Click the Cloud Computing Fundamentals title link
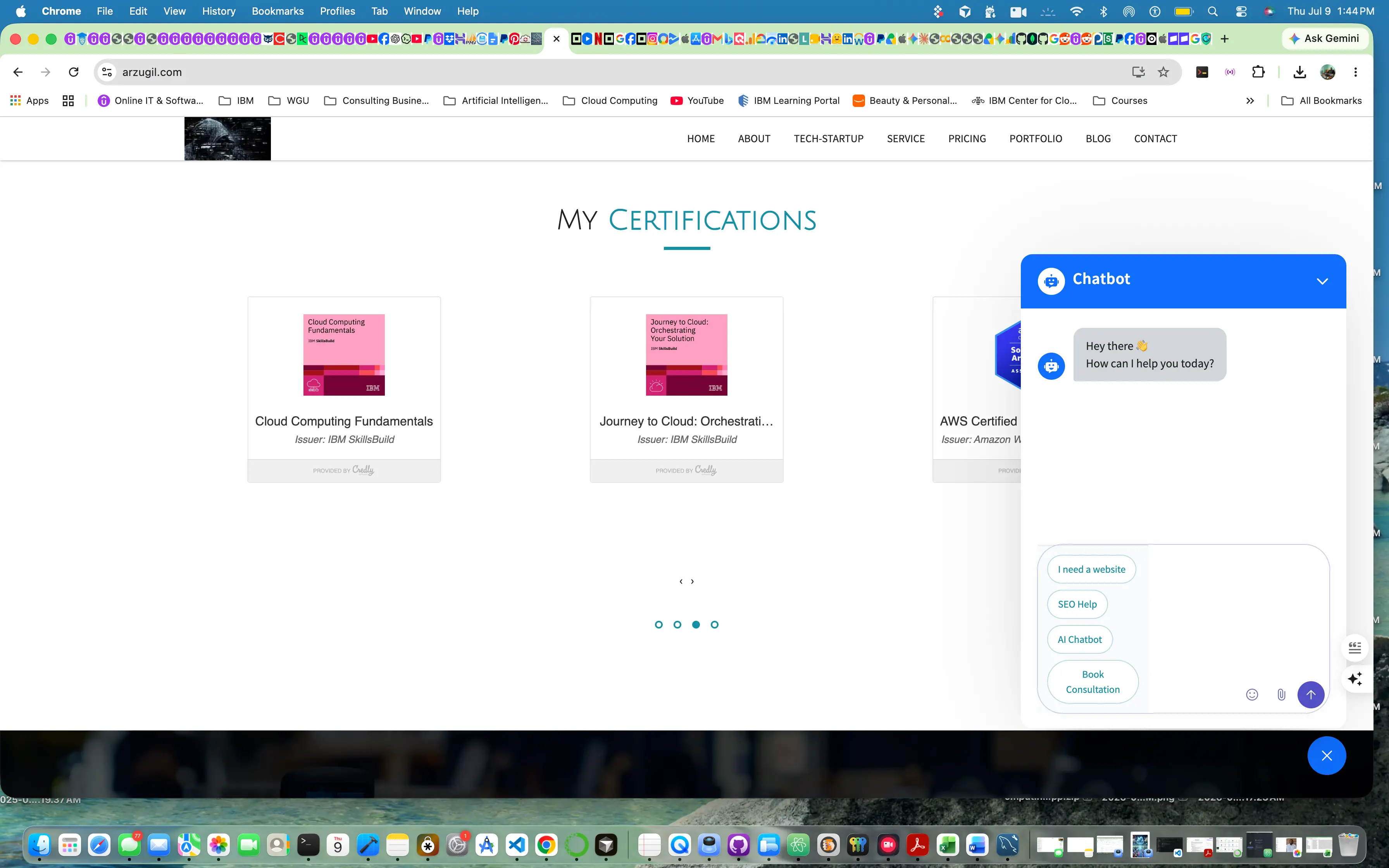Viewport: 1389px width, 868px height. pyautogui.click(x=344, y=421)
